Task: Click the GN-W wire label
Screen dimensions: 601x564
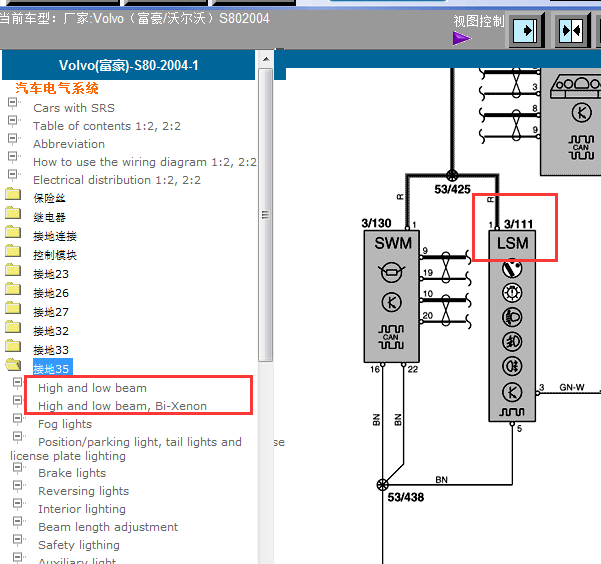Action: [x=572, y=387]
